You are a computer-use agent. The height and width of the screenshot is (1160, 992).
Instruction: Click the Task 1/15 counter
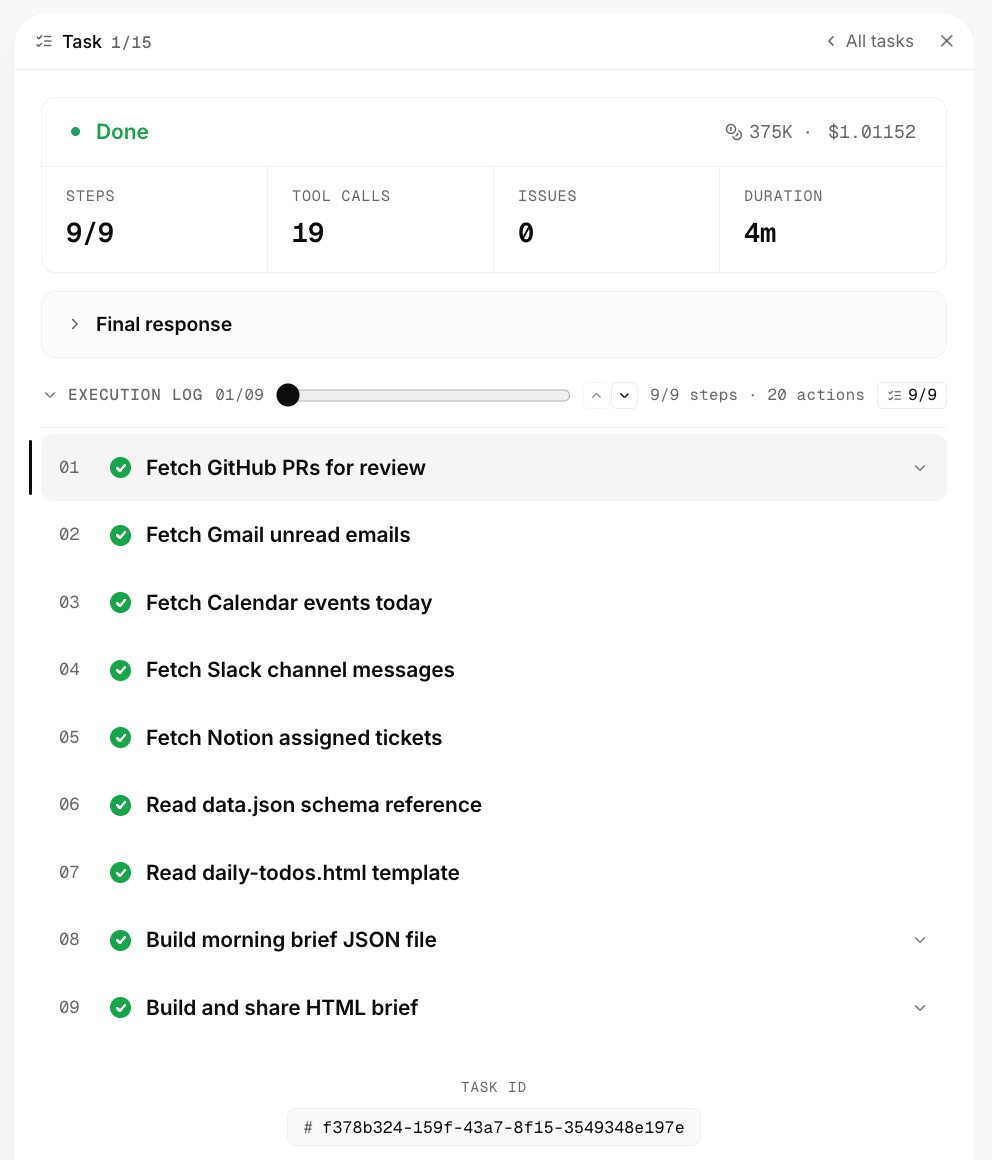tap(131, 42)
